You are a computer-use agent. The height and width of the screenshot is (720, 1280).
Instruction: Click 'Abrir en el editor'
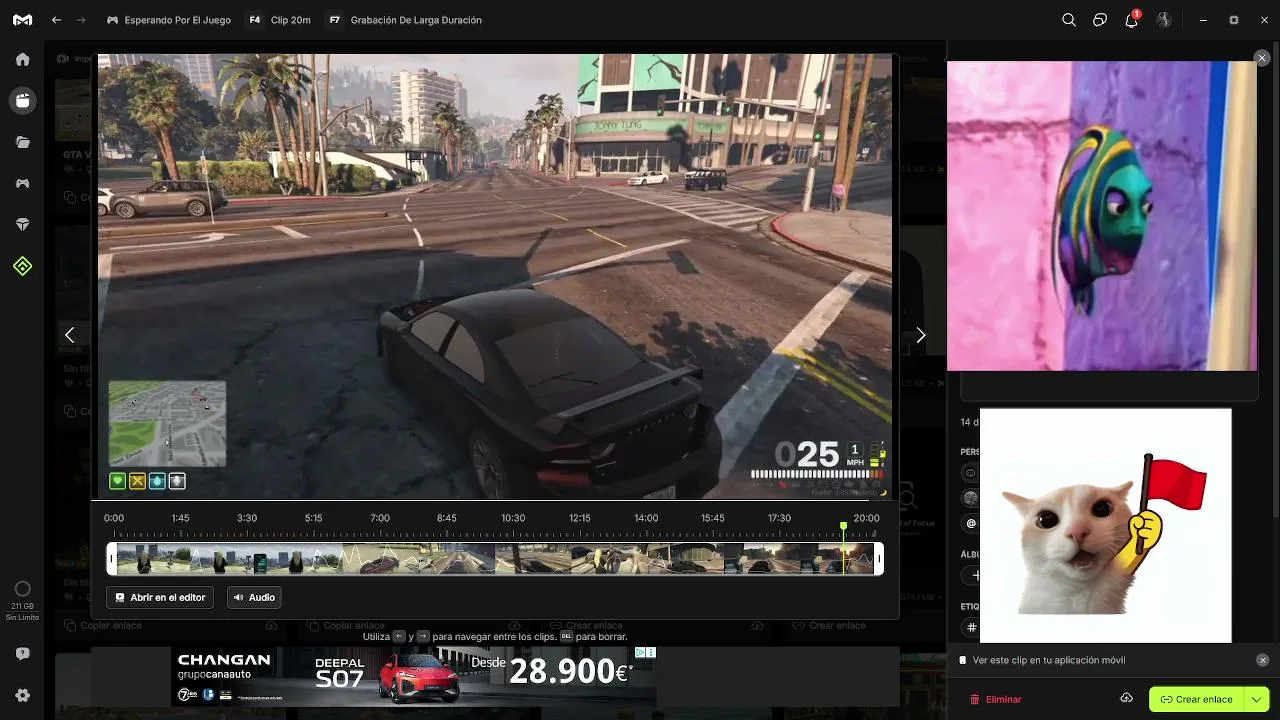pyautogui.click(x=160, y=597)
